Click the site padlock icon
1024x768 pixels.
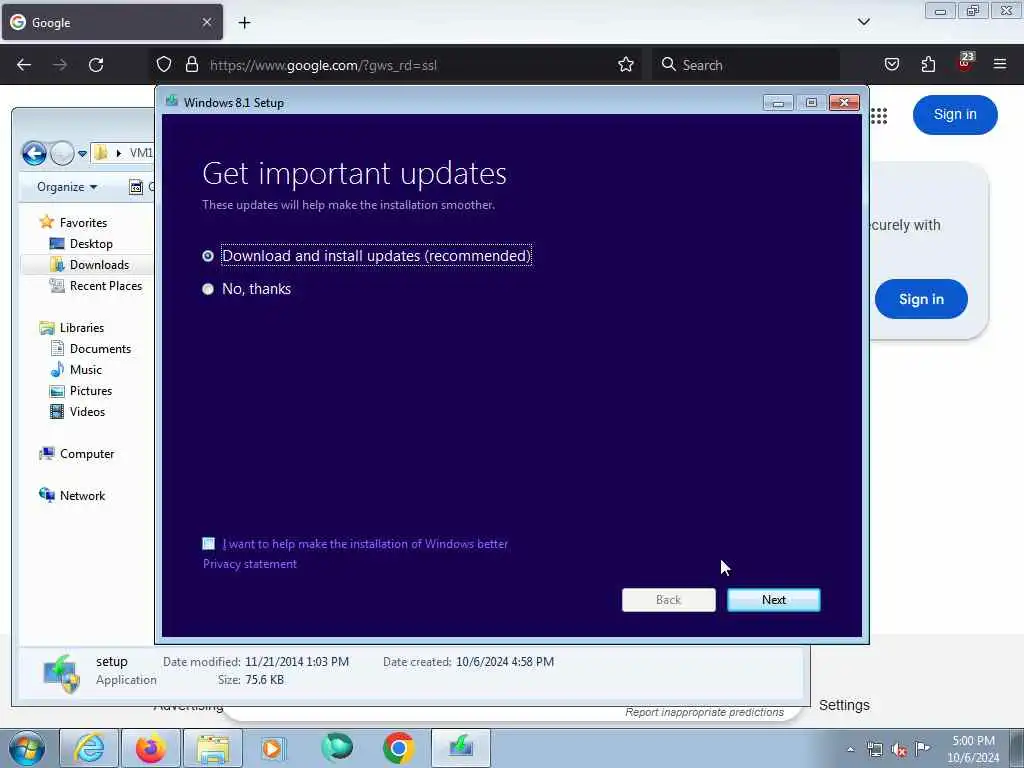pyautogui.click(x=191, y=65)
